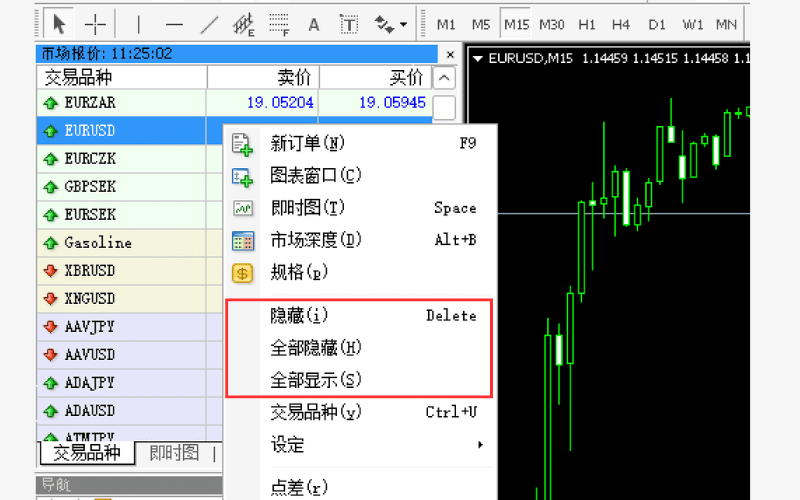Click the 交易品种 column header
This screenshot has width=800, height=500.
[122, 78]
